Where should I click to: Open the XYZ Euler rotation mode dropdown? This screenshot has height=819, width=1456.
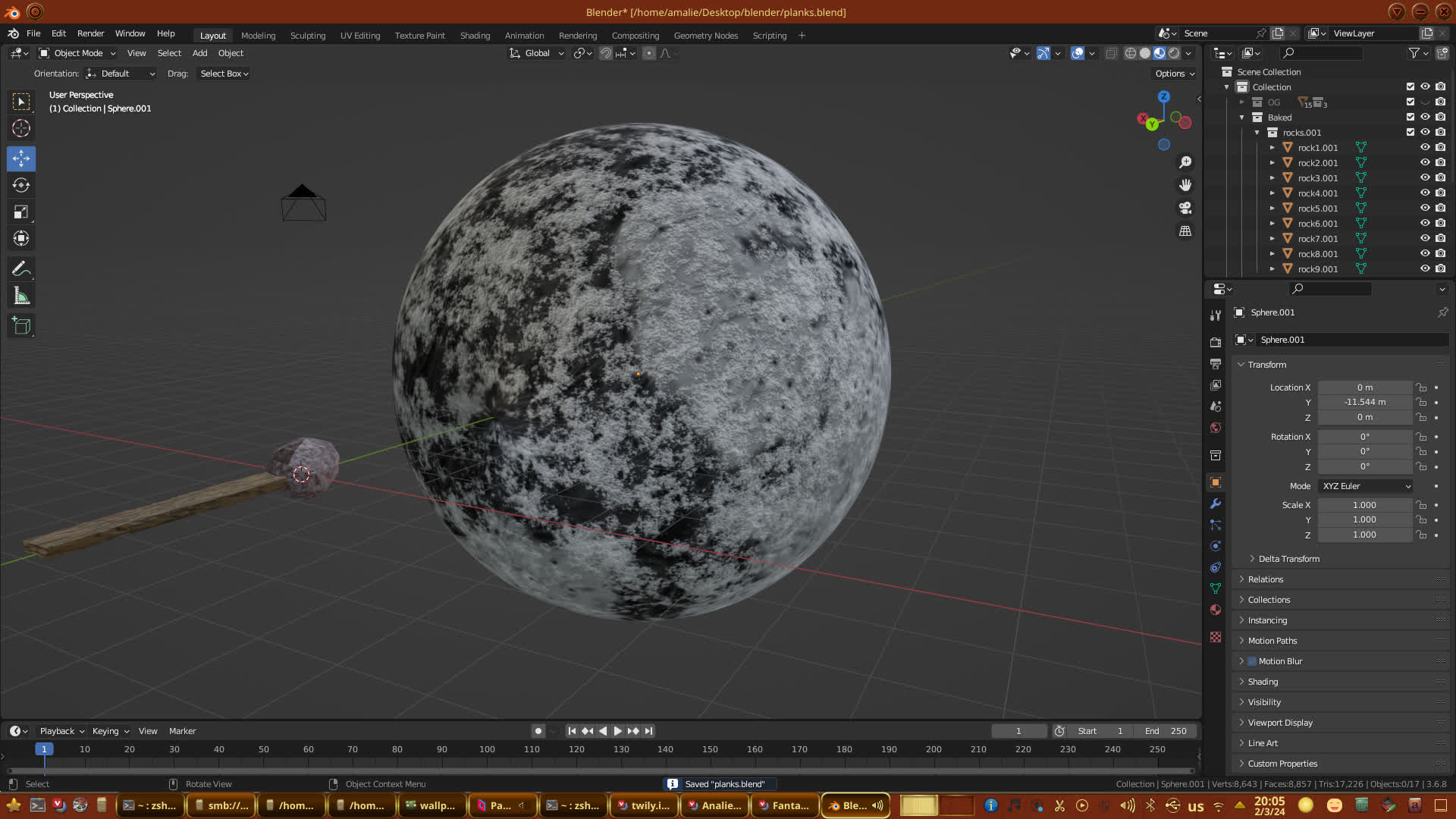[x=1366, y=486]
